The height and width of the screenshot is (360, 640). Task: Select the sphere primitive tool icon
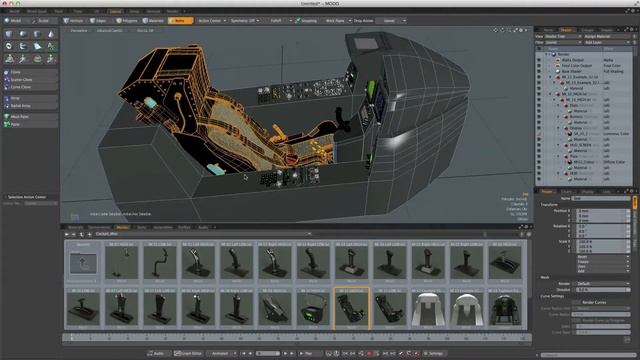point(23,34)
